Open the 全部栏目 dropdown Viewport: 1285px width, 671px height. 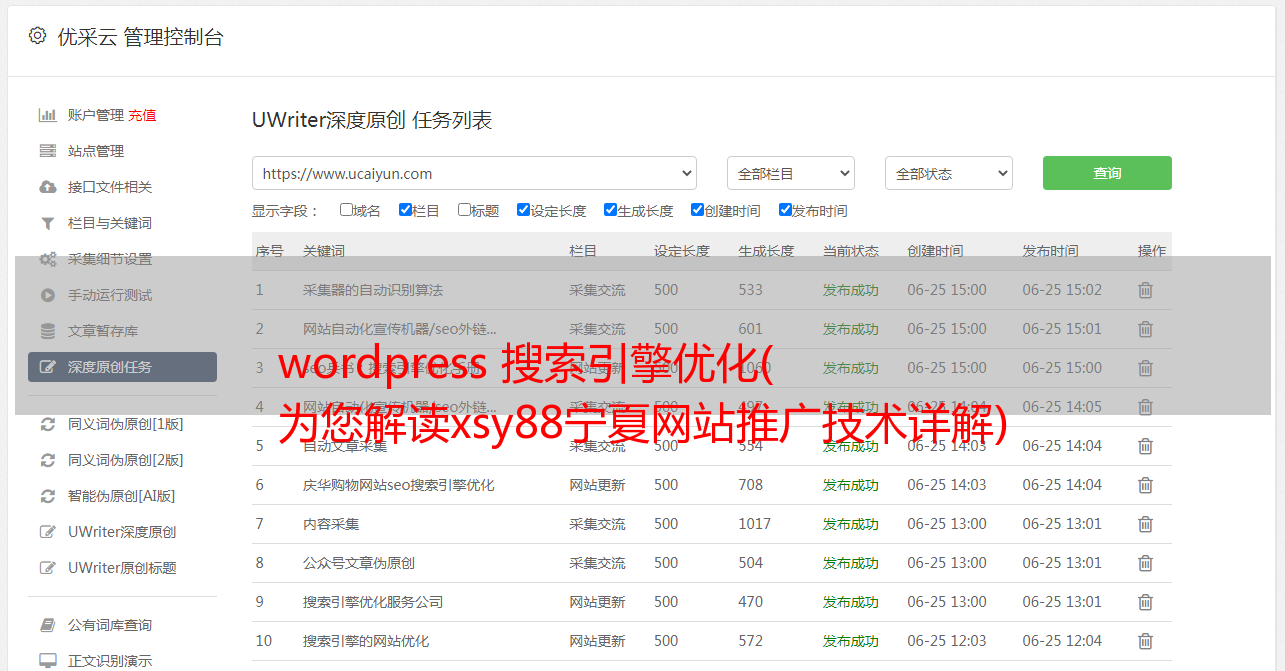[790, 173]
